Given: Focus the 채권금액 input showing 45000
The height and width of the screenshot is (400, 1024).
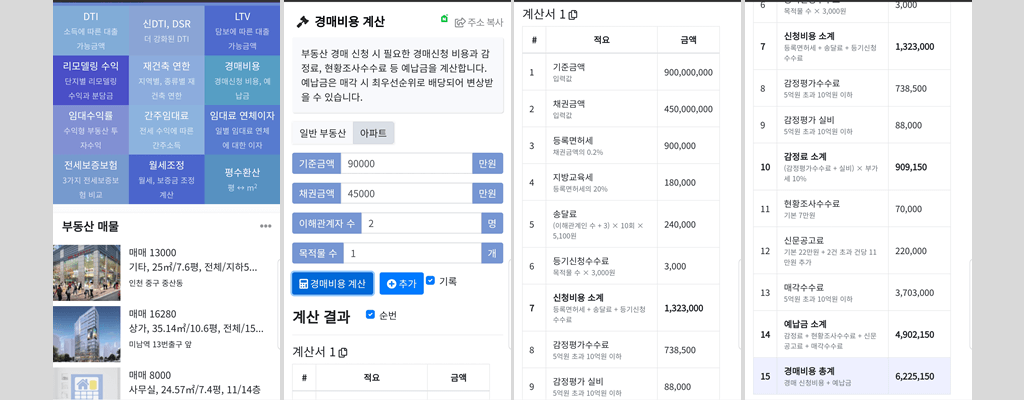Looking at the screenshot, I should pyautogui.click(x=406, y=193).
